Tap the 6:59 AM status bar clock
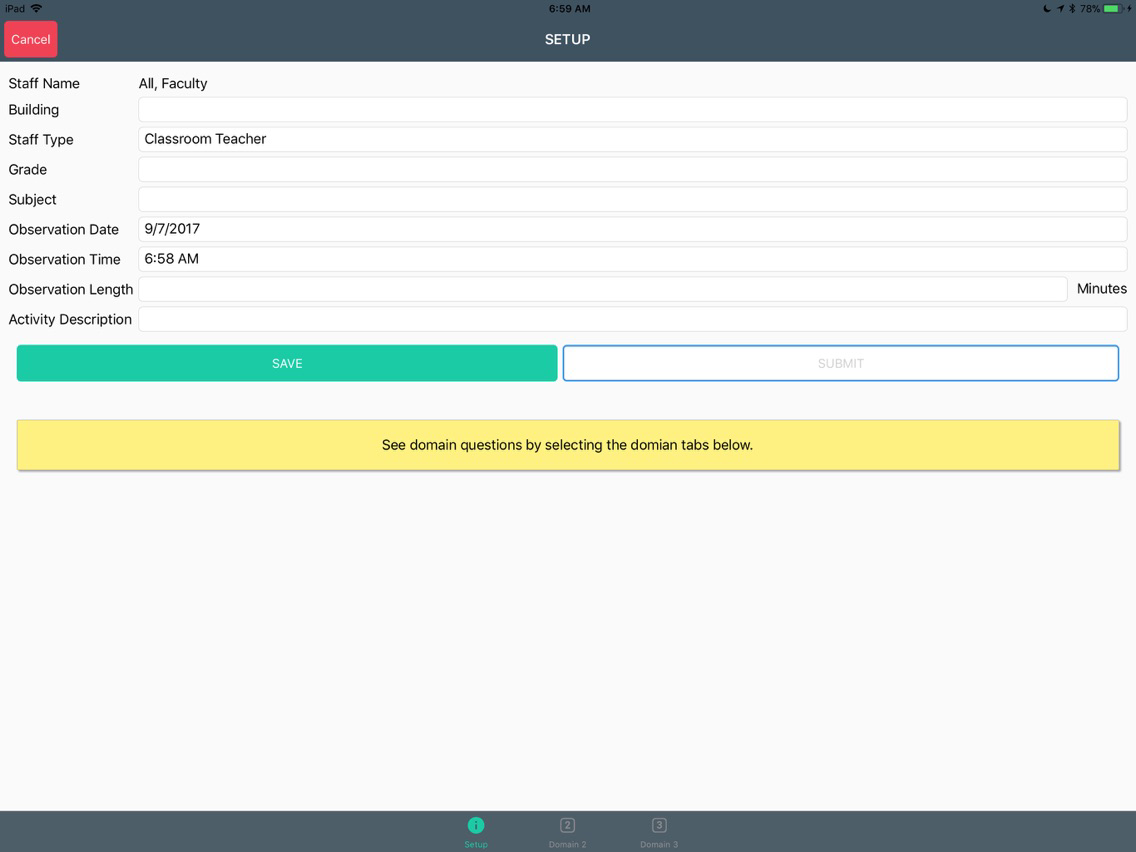The width and height of the screenshot is (1136, 852). tap(569, 9)
